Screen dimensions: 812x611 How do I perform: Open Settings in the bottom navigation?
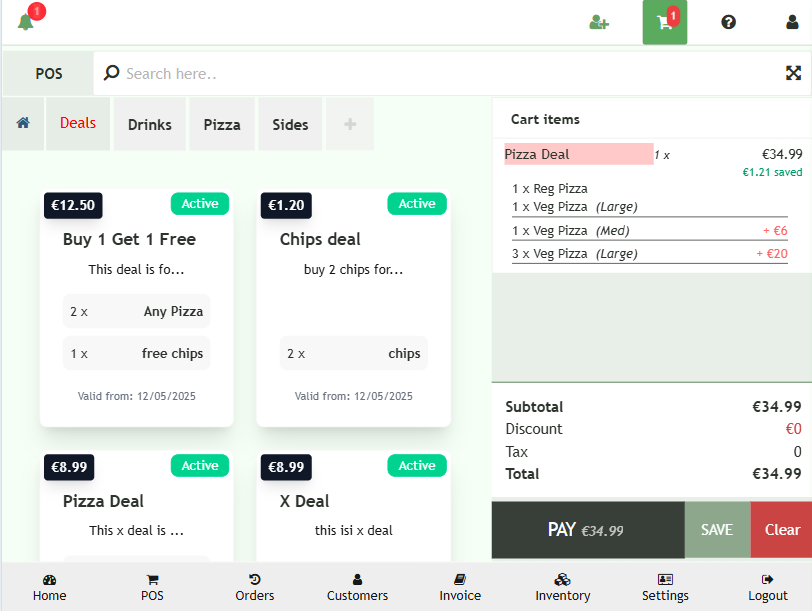click(665, 587)
